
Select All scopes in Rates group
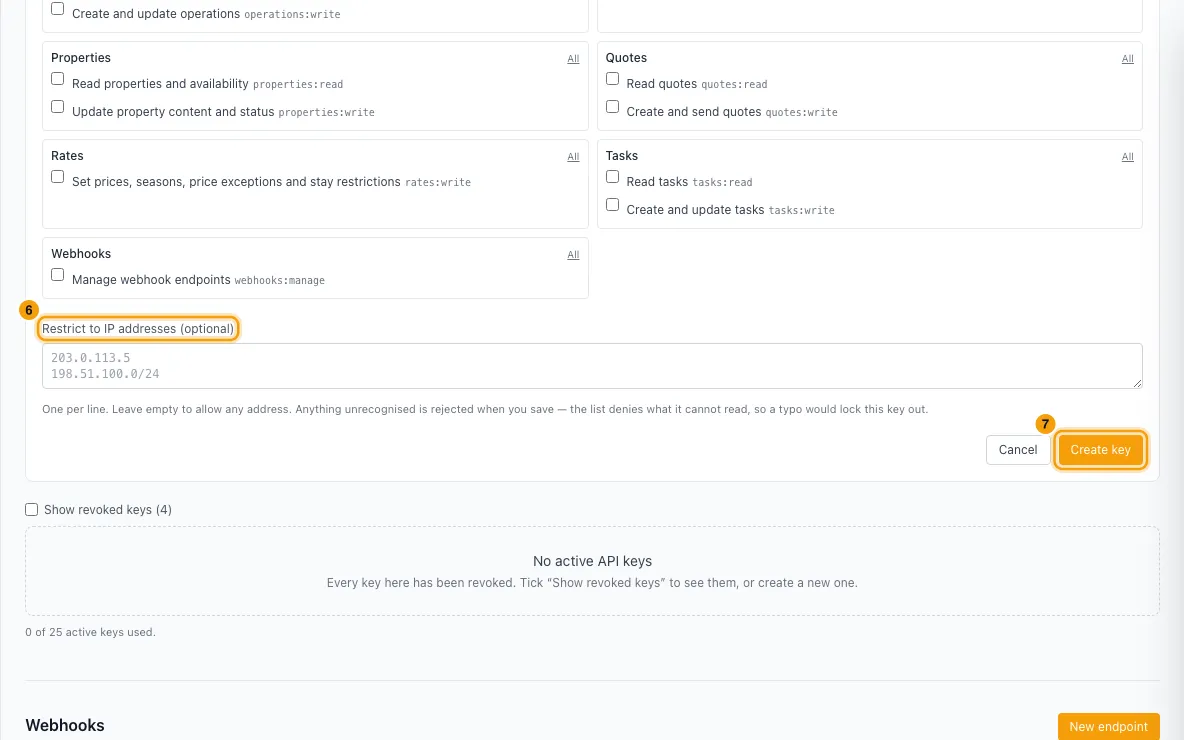click(573, 157)
